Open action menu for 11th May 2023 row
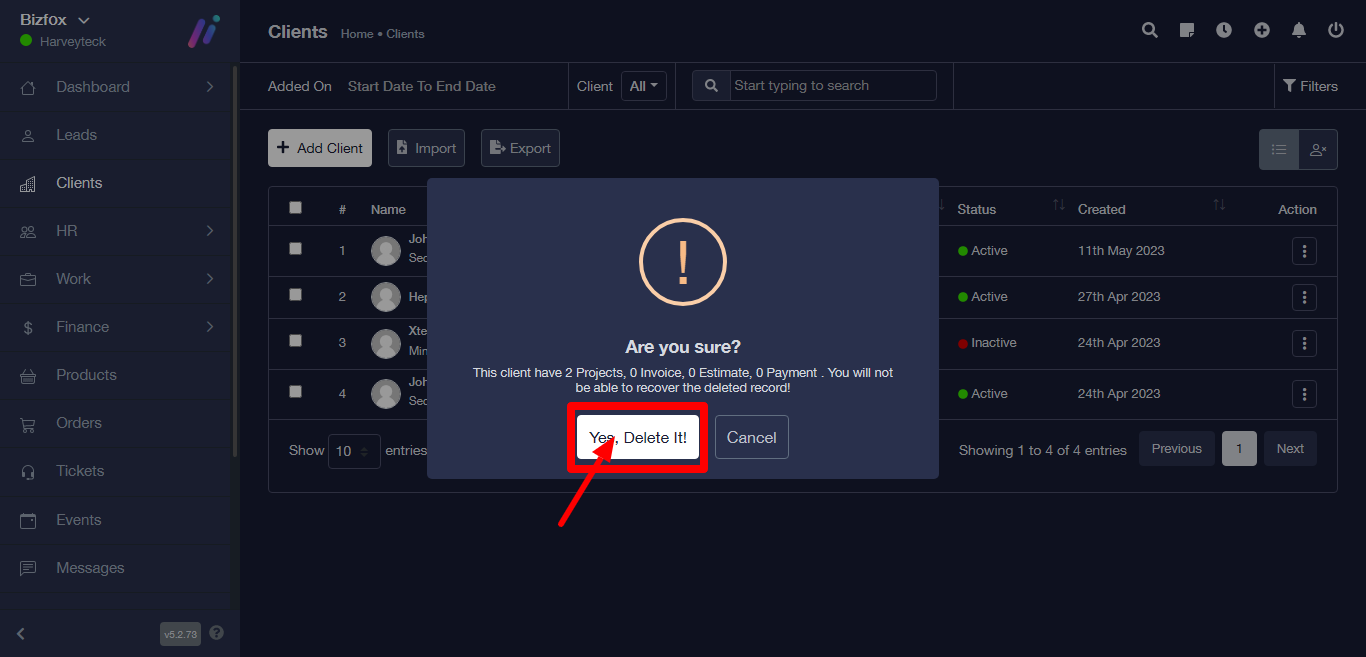This screenshot has height=657, width=1366. 1304,251
